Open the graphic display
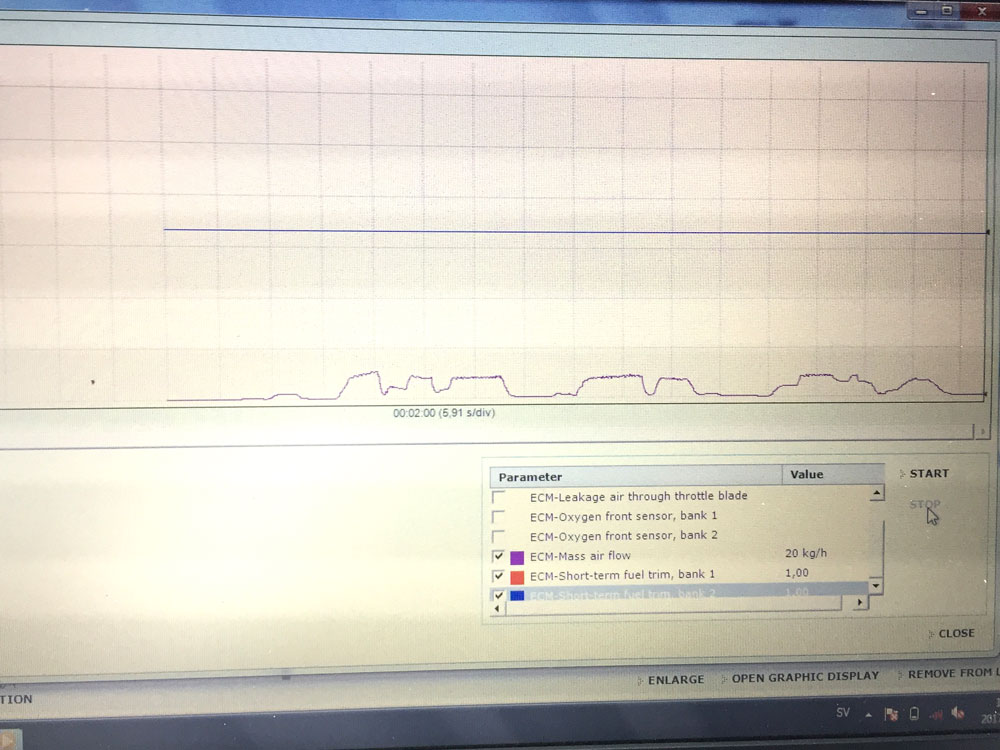The height and width of the screenshot is (750, 1000). point(804,676)
